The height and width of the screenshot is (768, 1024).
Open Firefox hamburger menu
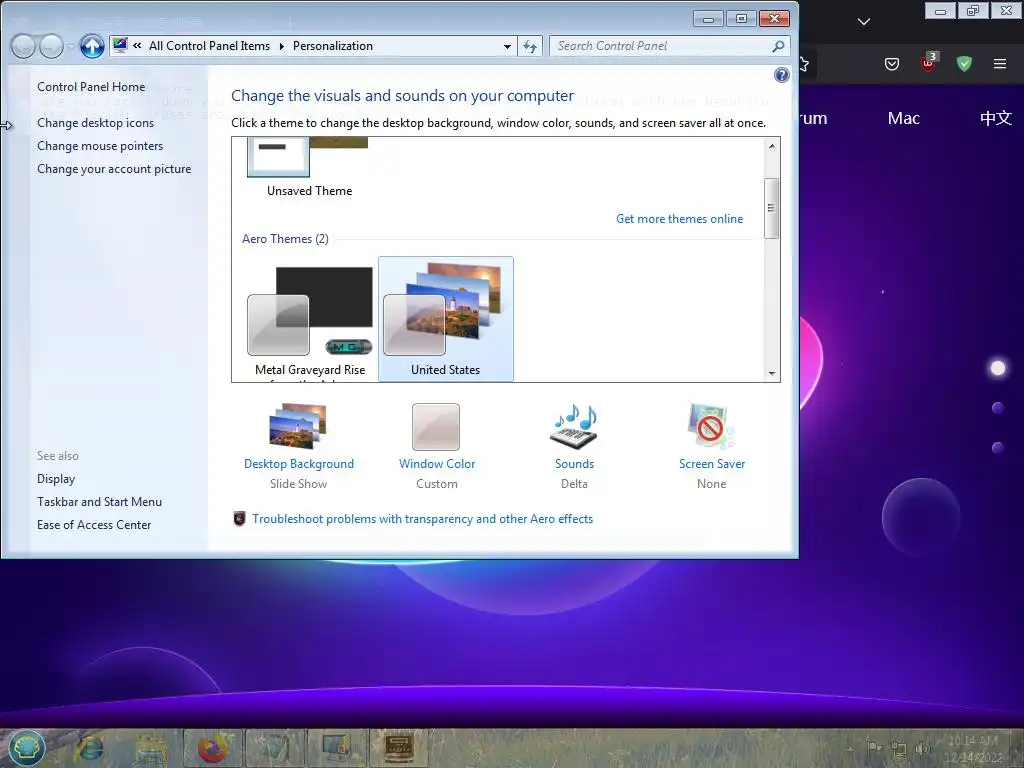(1000, 63)
